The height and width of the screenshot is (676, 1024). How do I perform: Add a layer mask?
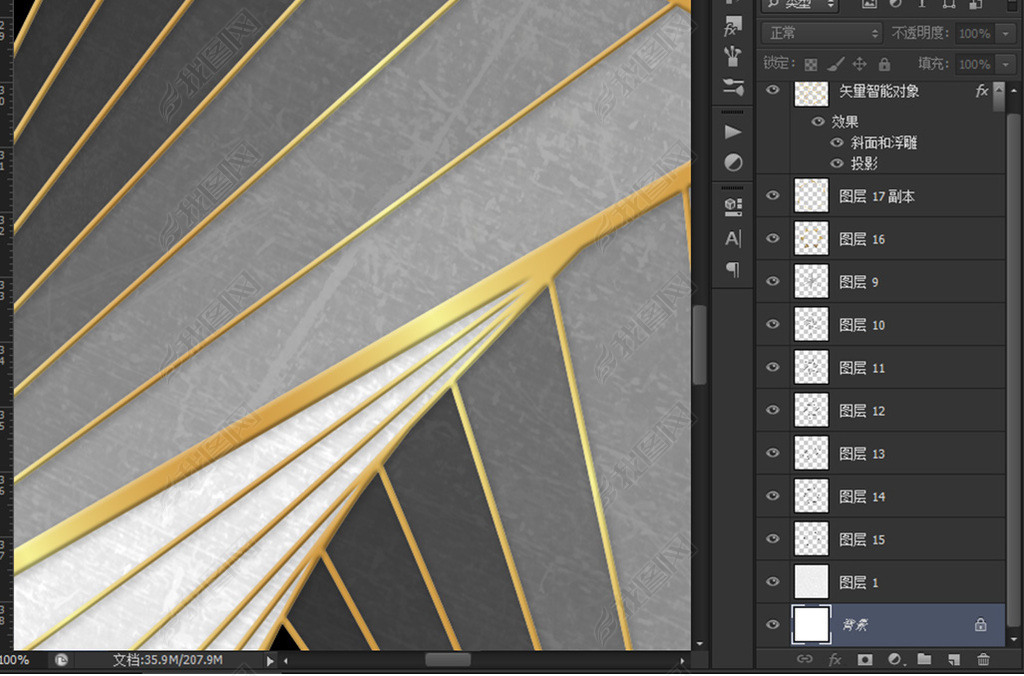pos(865,660)
